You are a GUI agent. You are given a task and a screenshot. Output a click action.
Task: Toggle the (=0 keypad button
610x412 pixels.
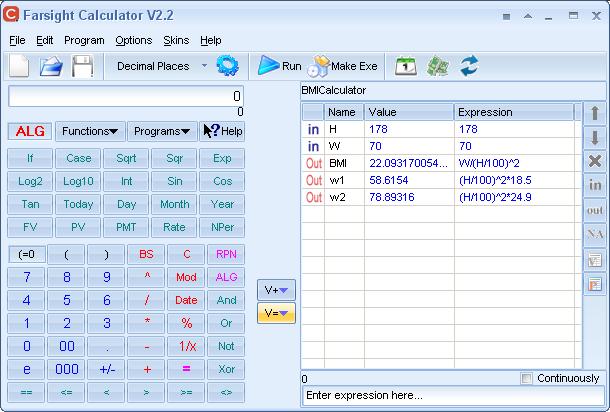pos(26,254)
